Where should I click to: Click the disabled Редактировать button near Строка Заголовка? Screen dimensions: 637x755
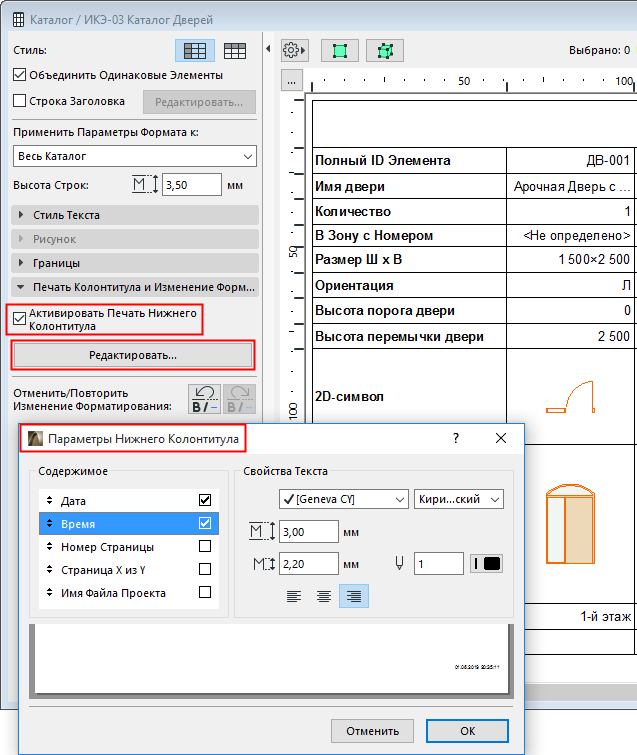click(199, 102)
